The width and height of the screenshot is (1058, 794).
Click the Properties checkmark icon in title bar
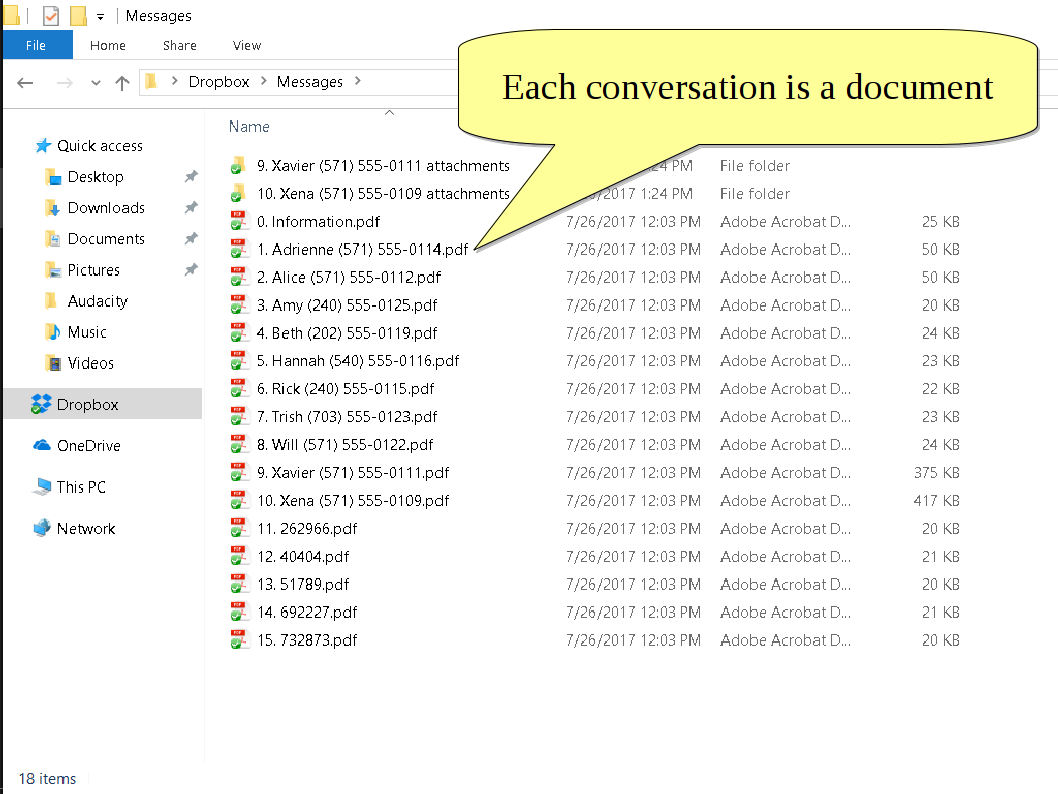click(51, 16)
